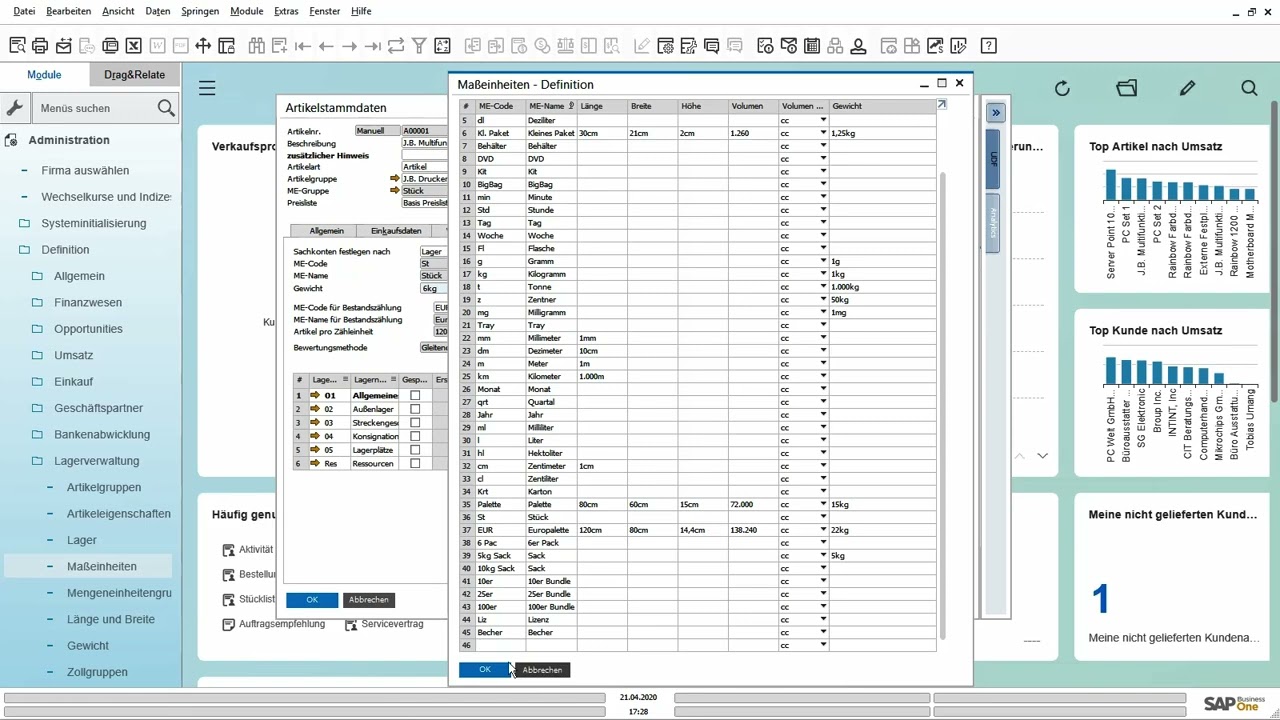Click the expand-table arrow icon at top right
This screenshot has height=720, width=1280.
pyautogui.click(x=942, y=104)
